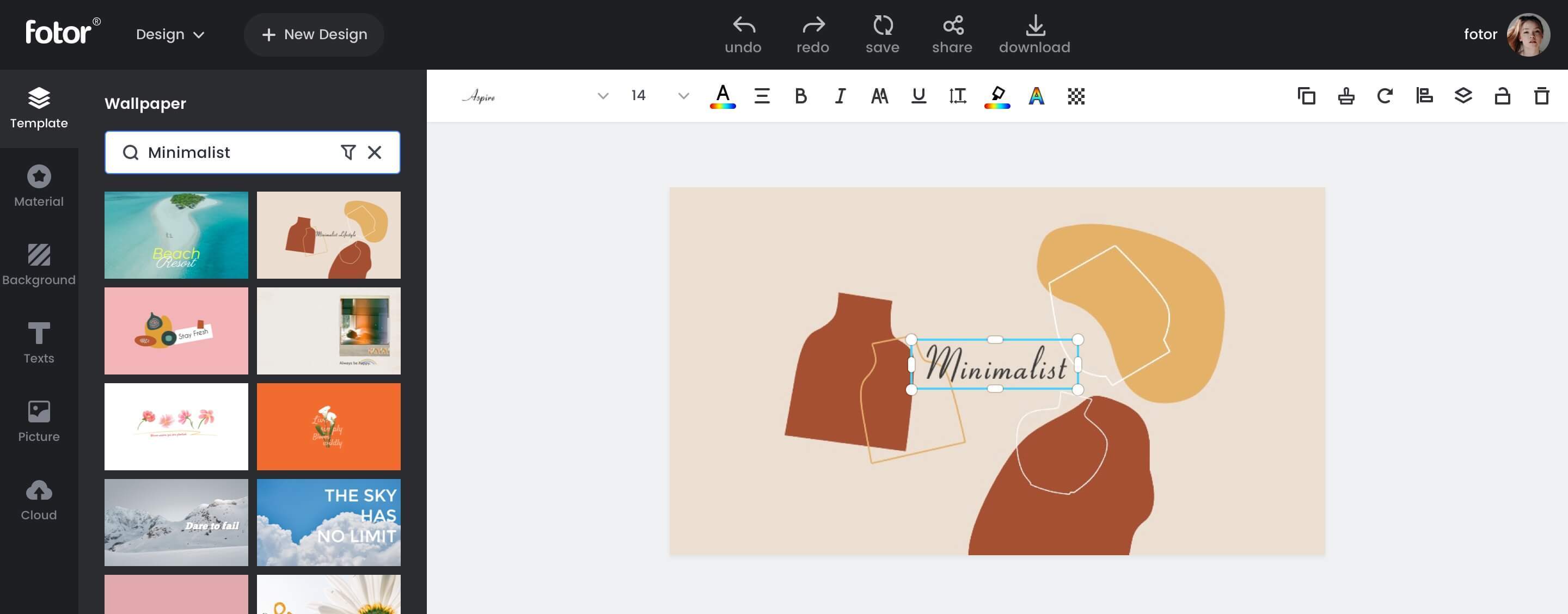This screenshot has height=614, width=1568.
Task: Select the orange flower template
Action: 329,427
